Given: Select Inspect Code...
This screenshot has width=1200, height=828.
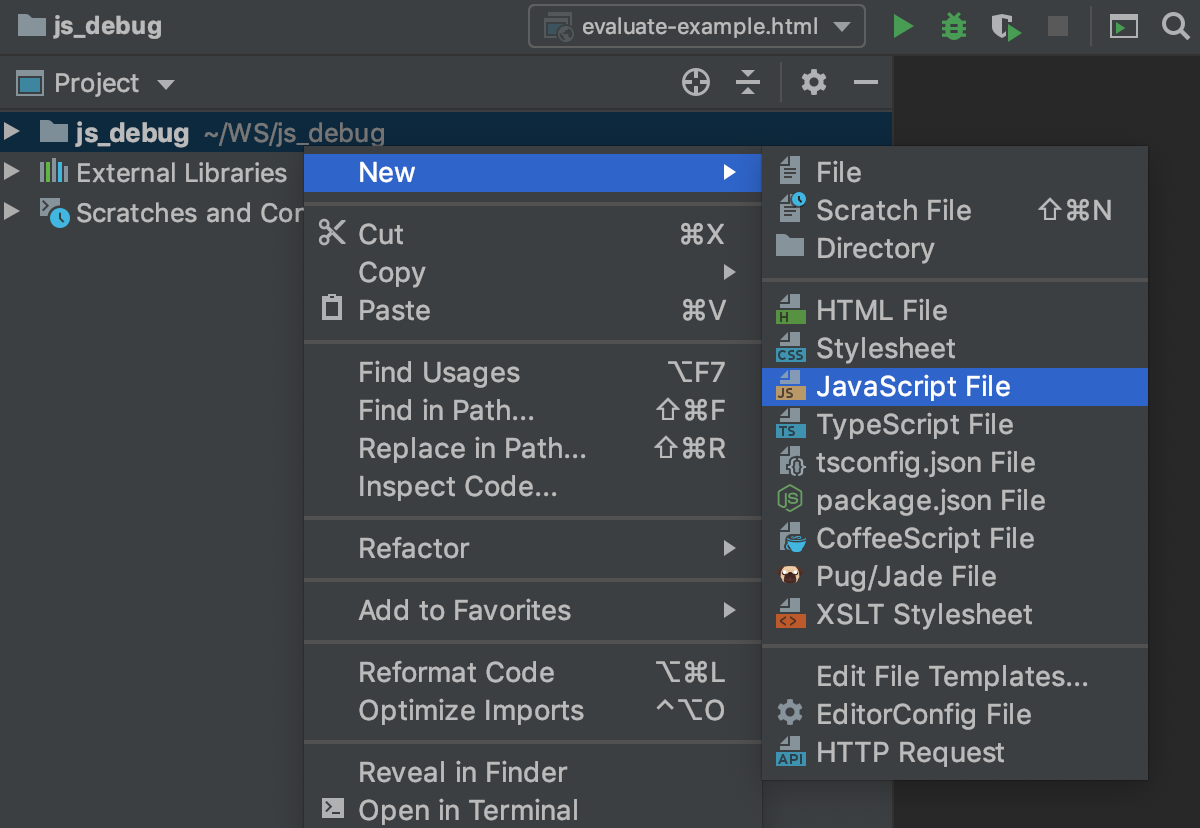Looking at the screenshot, I should click(x=533, y=487).
